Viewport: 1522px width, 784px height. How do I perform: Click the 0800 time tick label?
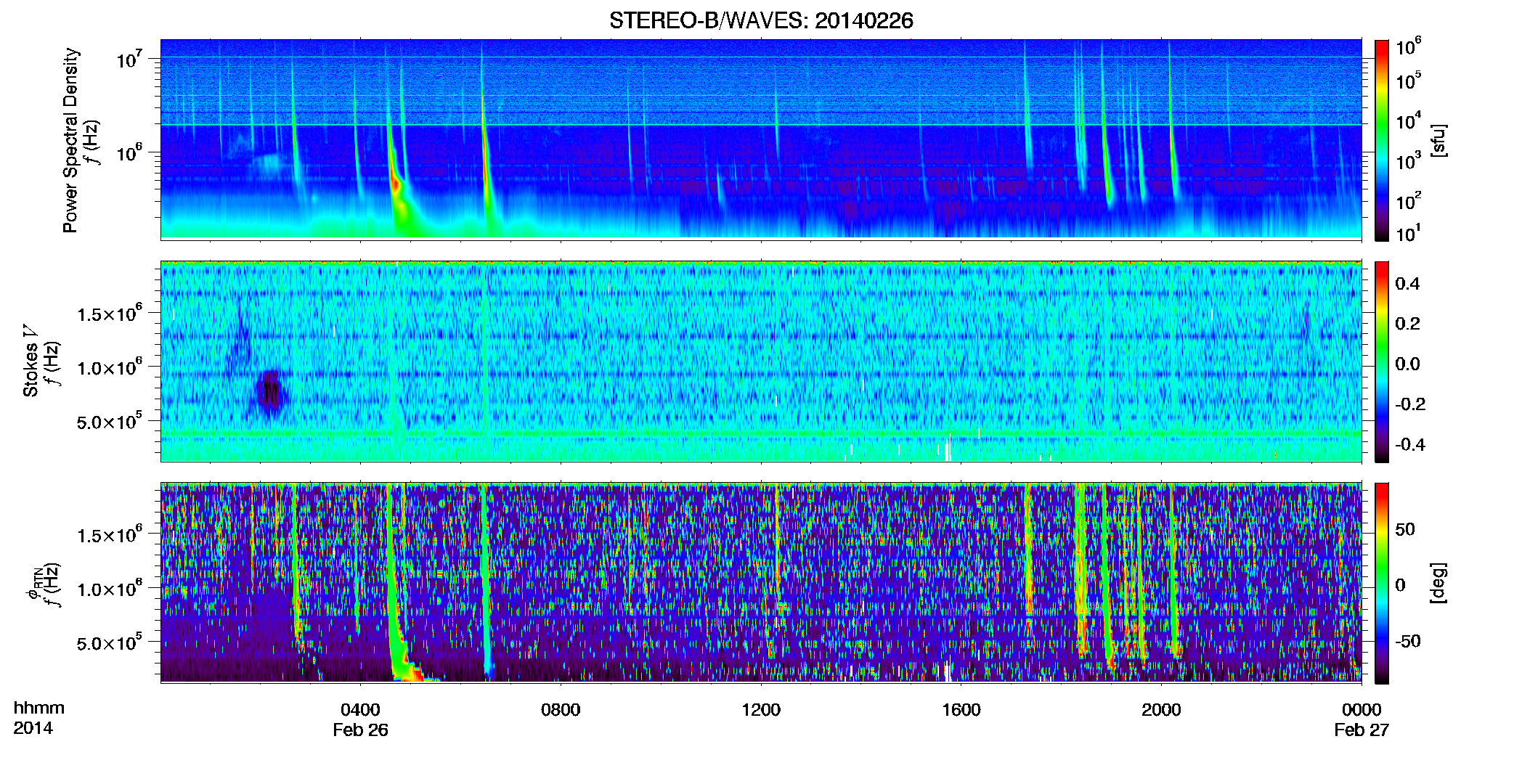tap(561, 709)
